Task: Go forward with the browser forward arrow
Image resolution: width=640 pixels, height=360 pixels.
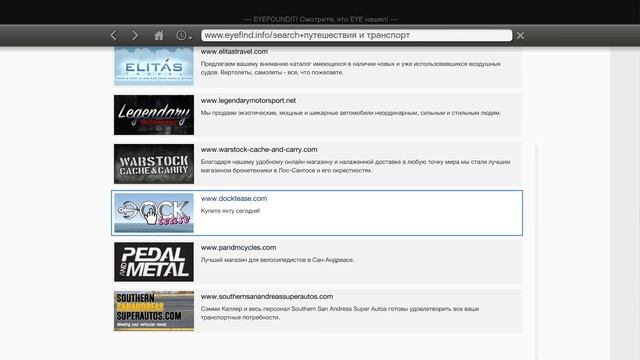Action: point(135,36)
